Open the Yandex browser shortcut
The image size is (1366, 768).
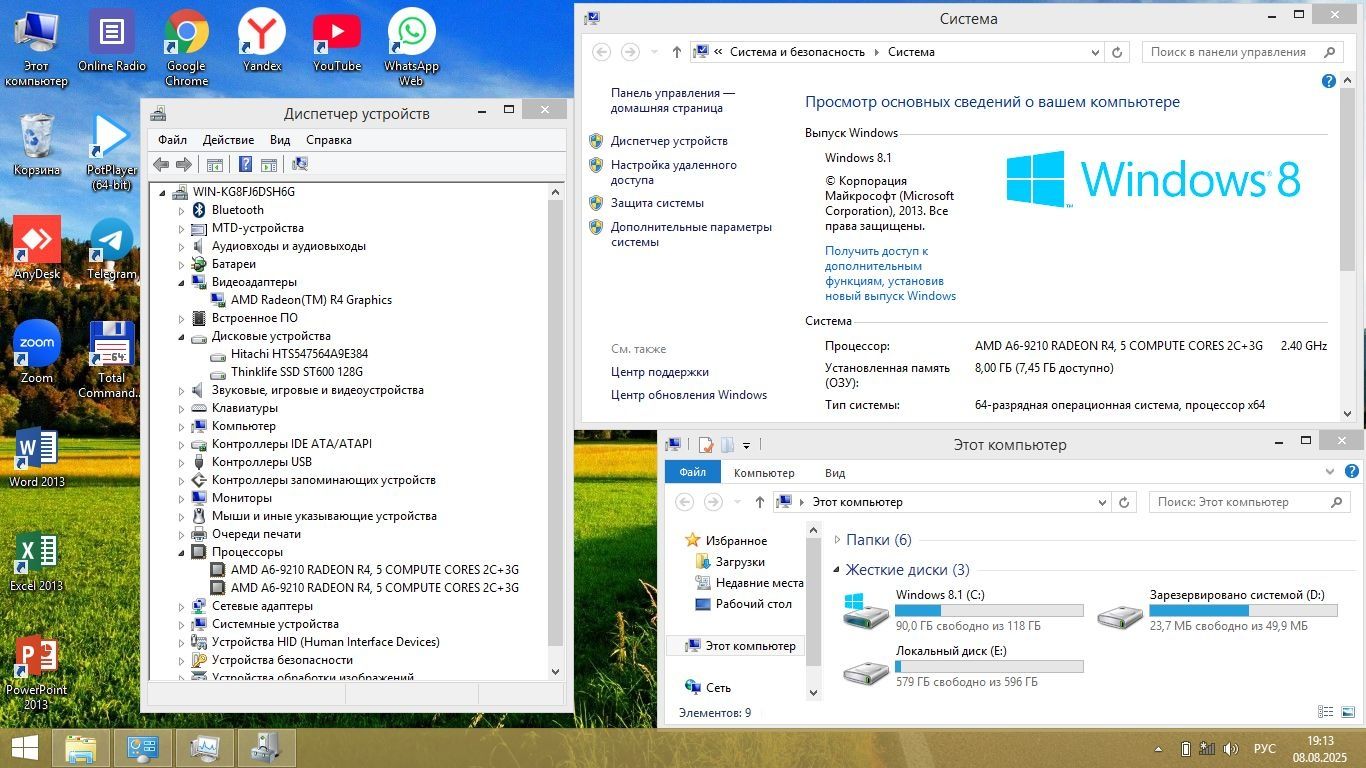pos(262,41)
